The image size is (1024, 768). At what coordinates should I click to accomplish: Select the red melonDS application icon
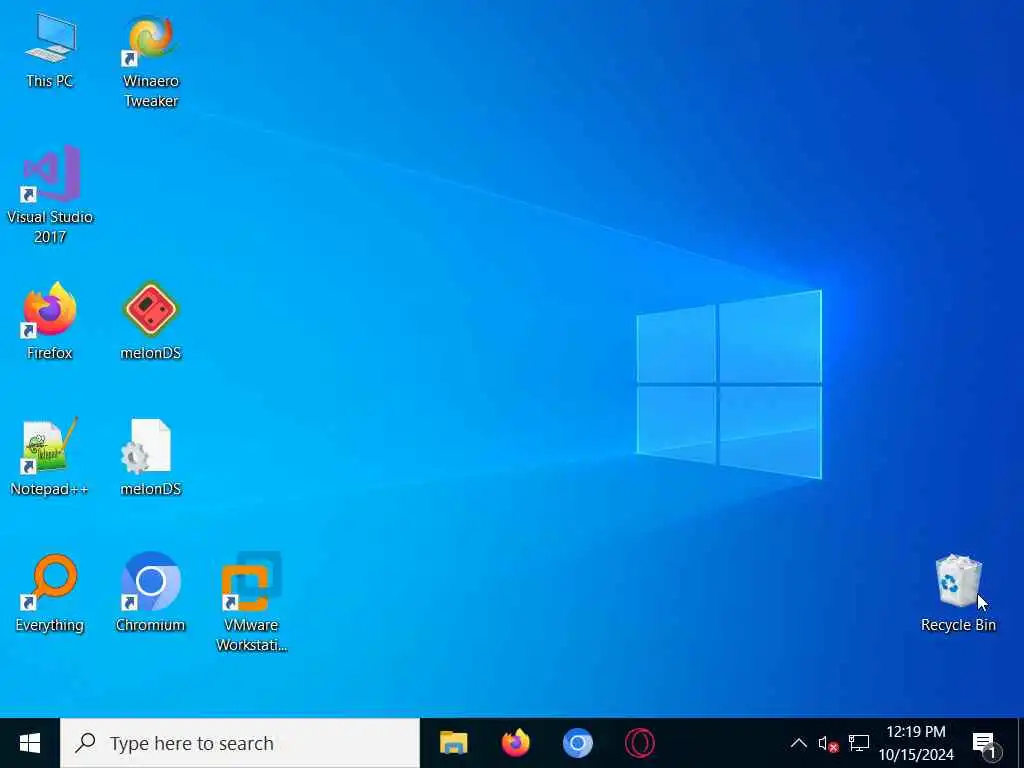click(x=151, y=321)
